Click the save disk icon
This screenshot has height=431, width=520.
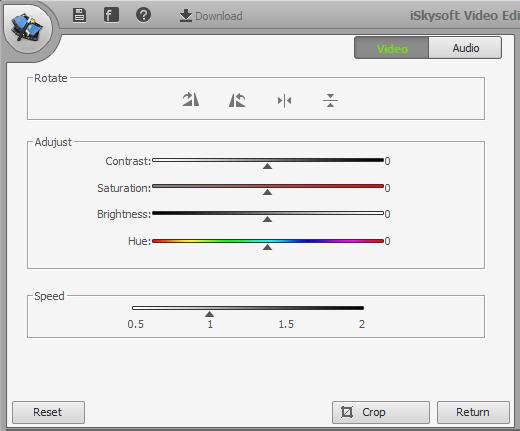pyautogui.click(x=79, y=15)
